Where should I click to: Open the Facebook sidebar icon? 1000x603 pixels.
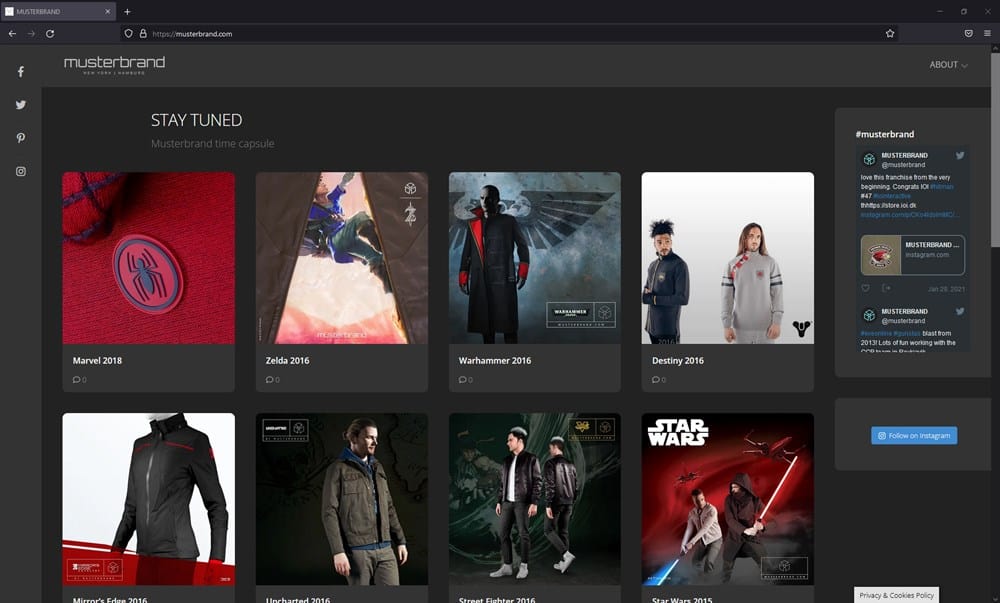(x=20, y=71)
